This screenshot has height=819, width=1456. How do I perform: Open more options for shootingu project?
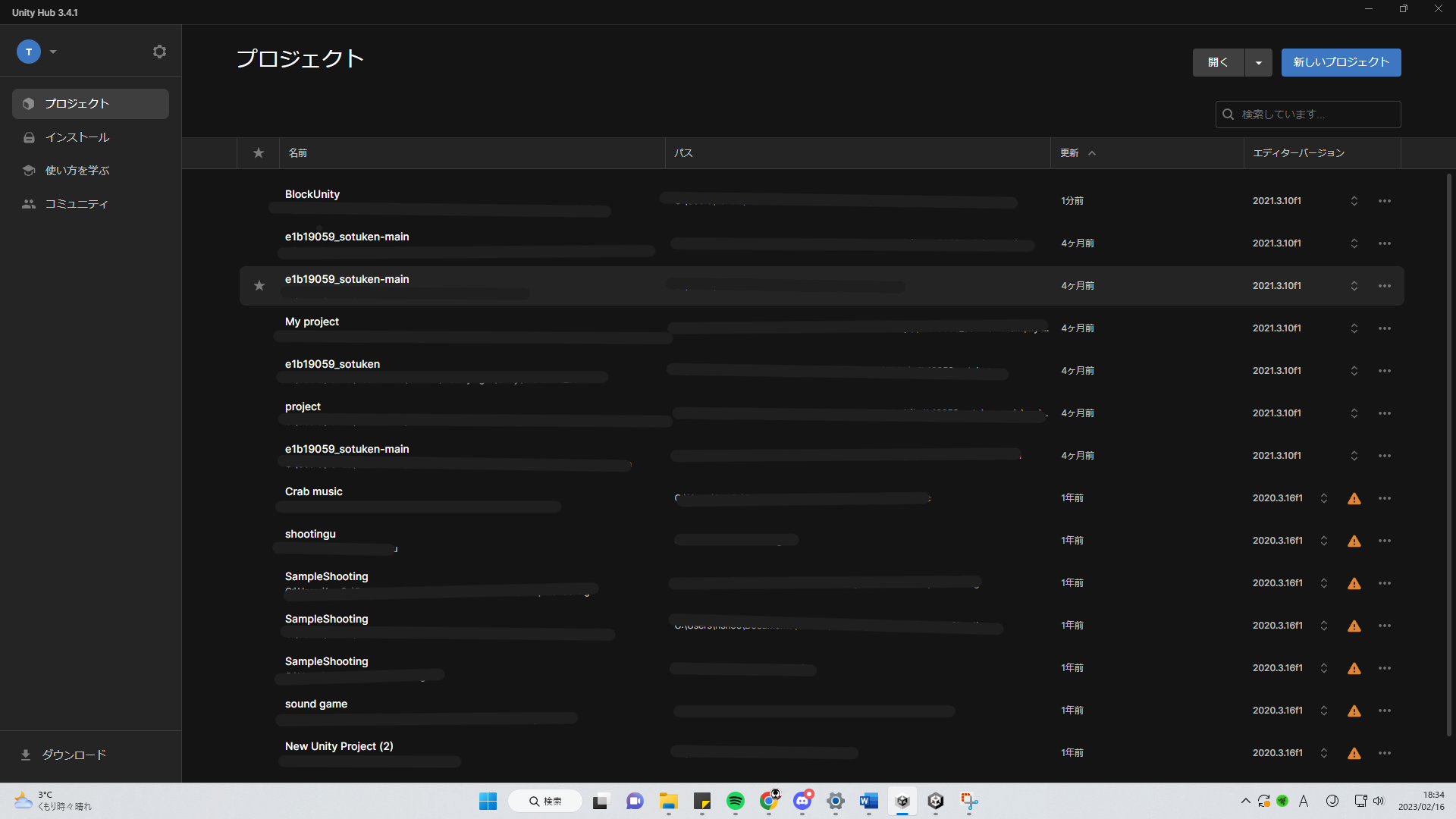(1384, 541)
